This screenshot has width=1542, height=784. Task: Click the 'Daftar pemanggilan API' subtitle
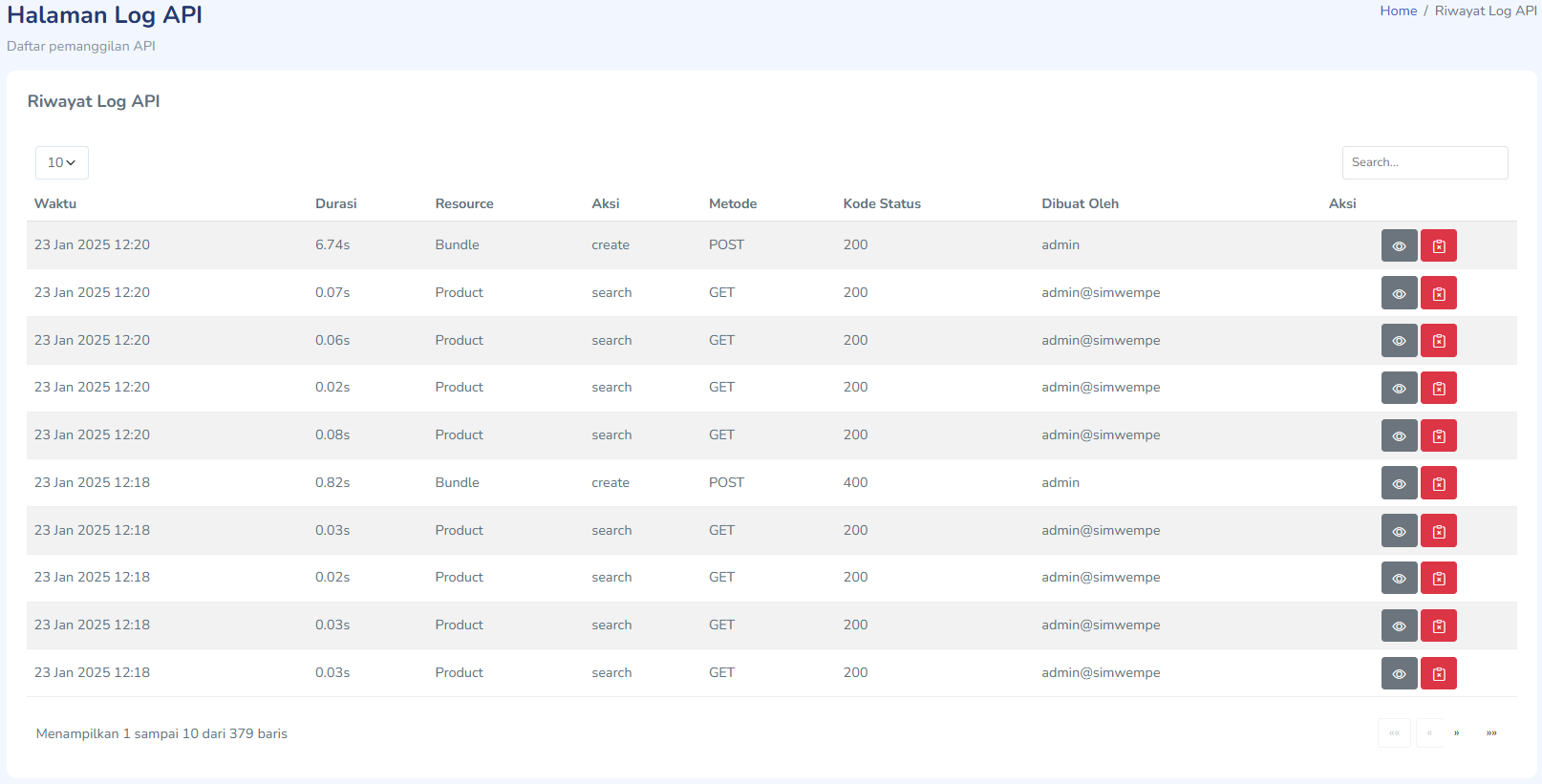[81, 46]
